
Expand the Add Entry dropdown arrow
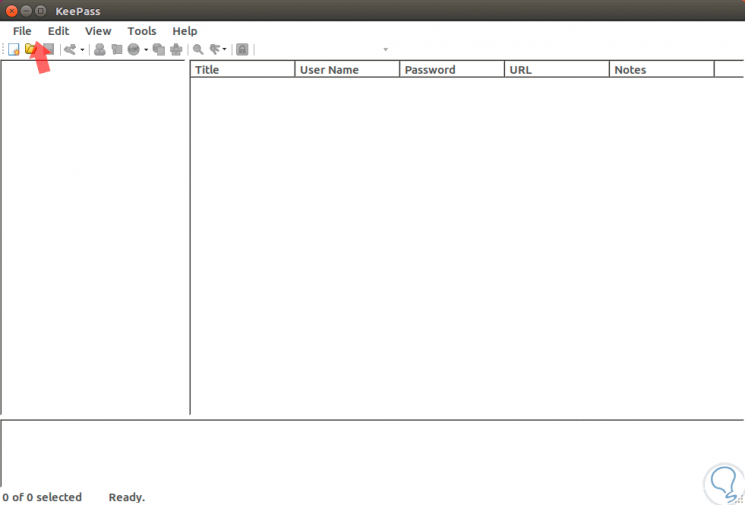[82, 50]
